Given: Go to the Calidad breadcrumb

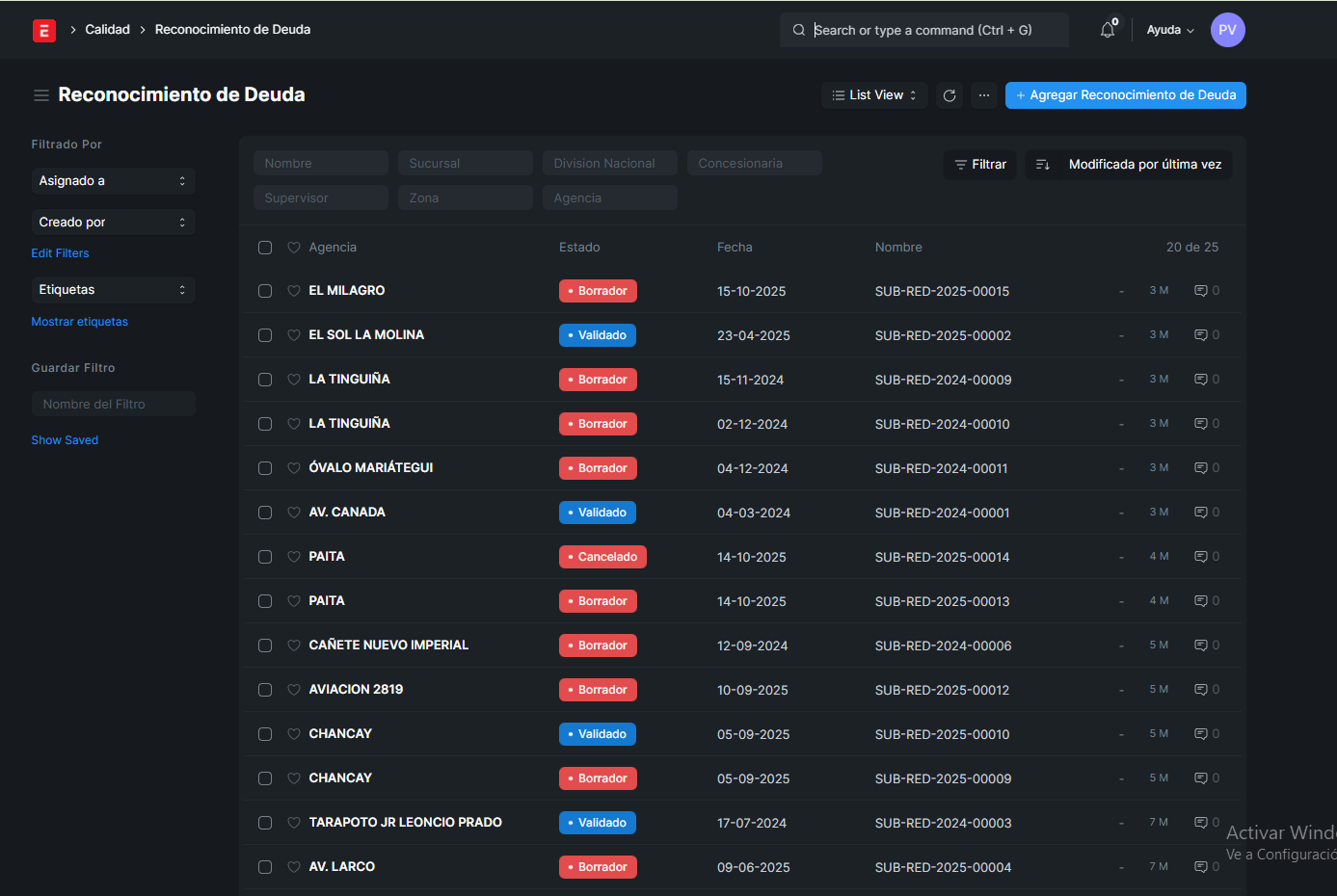Looking at the screenshot, I should (107, 30).
